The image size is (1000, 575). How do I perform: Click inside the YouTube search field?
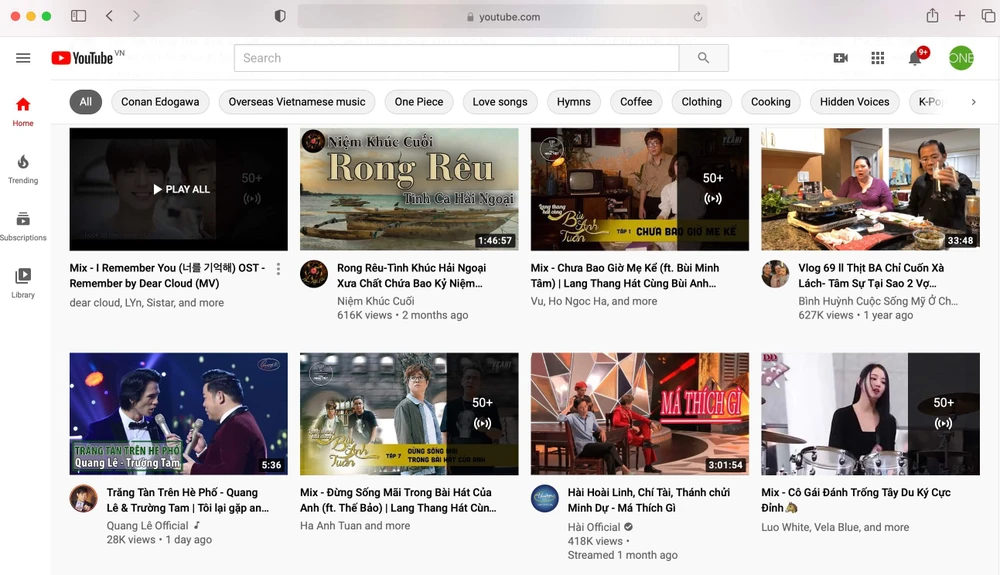(455, 58)
